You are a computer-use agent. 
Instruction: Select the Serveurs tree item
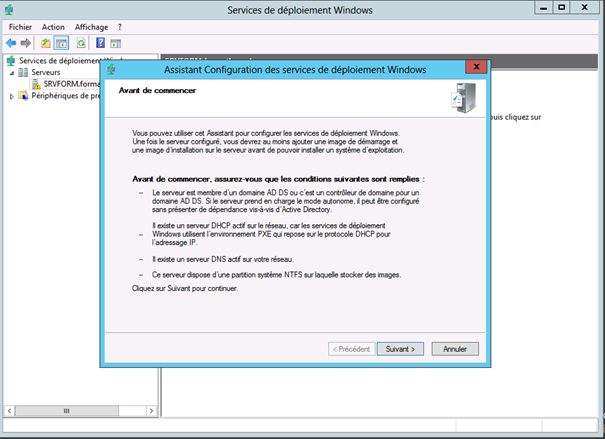coord(46,72)
